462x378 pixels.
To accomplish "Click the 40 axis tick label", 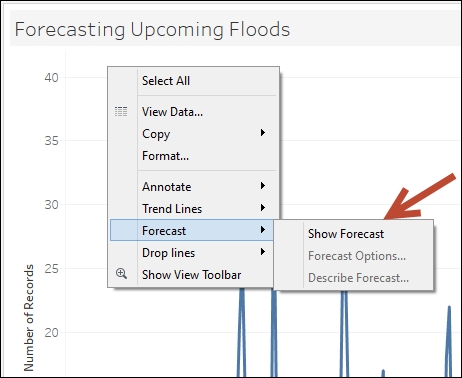I will 51,78.
